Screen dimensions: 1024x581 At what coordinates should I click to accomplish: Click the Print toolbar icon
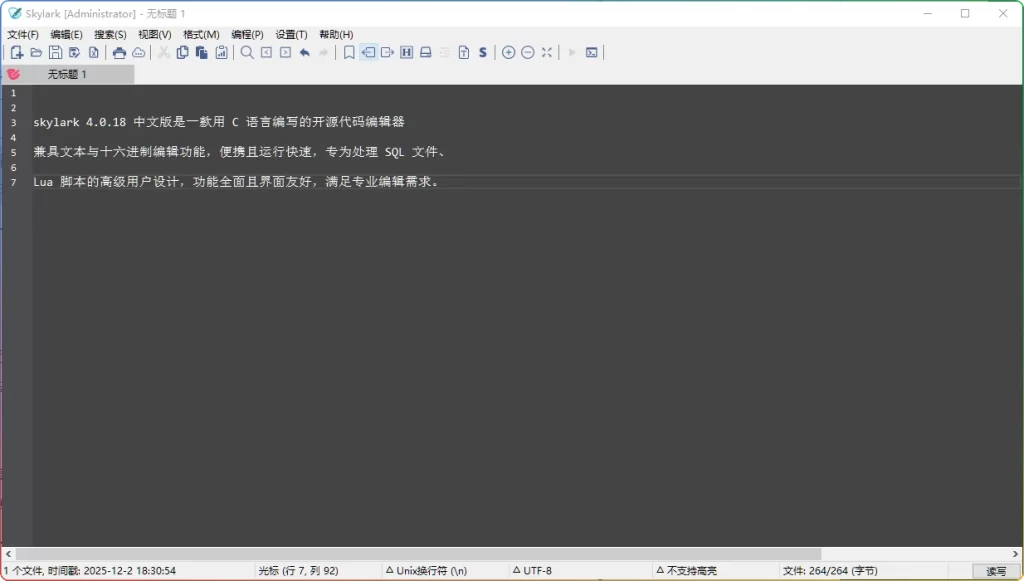coord(119,52)
